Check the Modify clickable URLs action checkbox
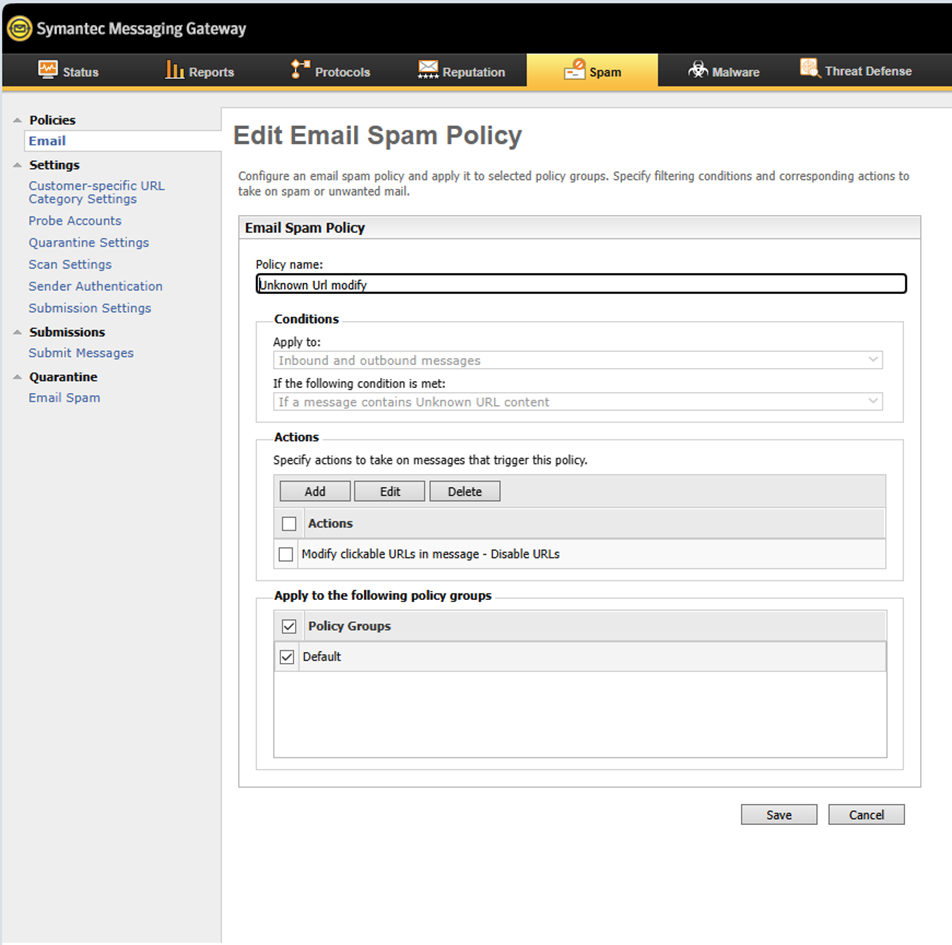 285,554
